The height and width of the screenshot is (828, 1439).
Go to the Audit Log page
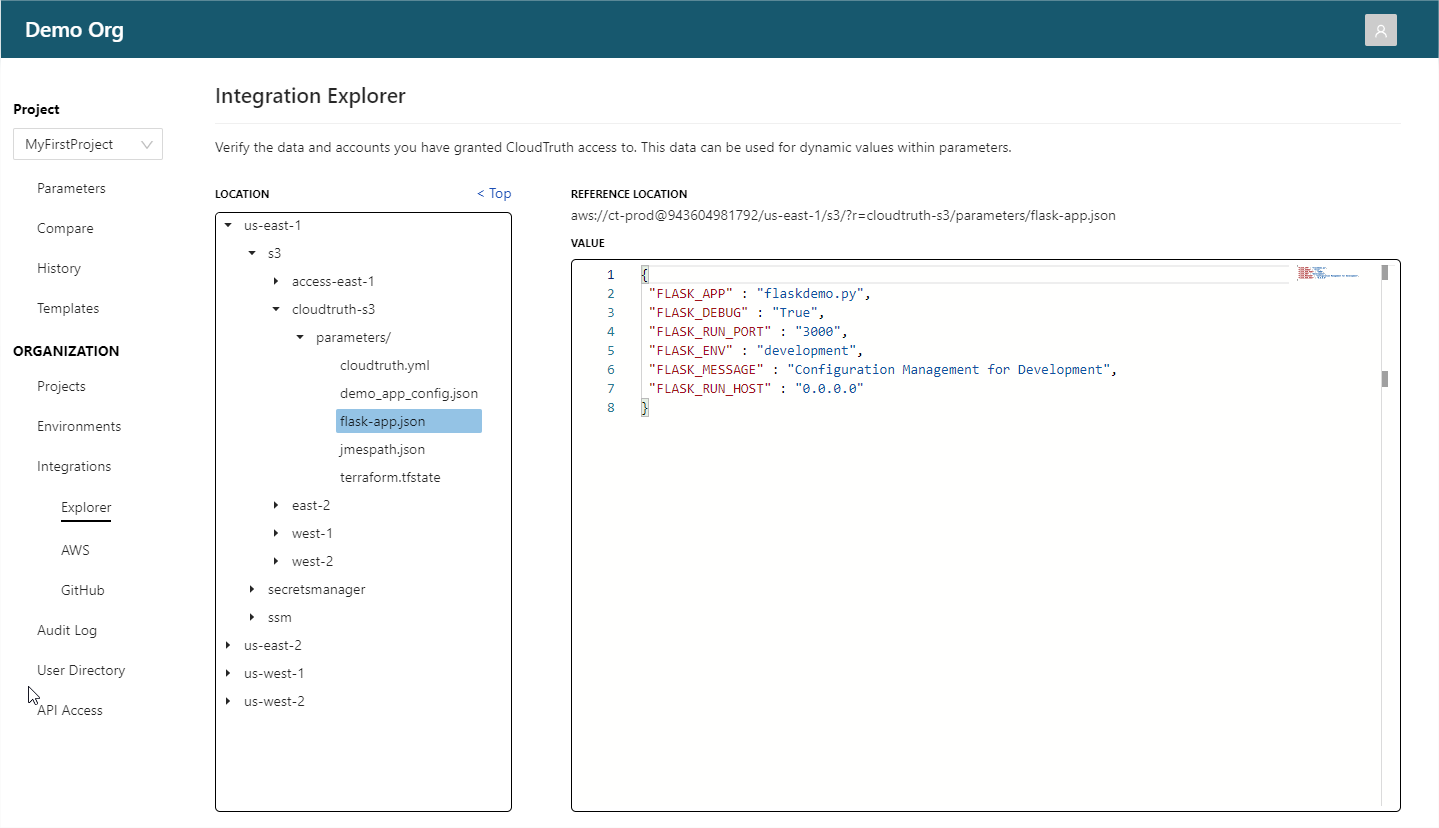coord(67,630)
